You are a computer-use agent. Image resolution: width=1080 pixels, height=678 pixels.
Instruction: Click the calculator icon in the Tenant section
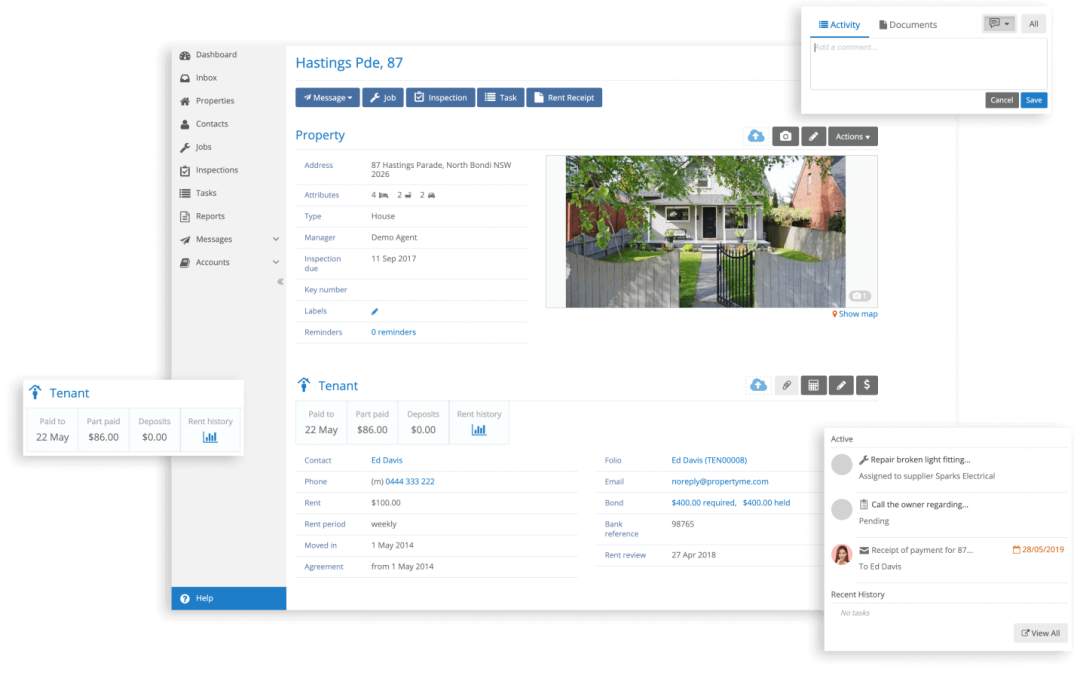tap(814, 384)
